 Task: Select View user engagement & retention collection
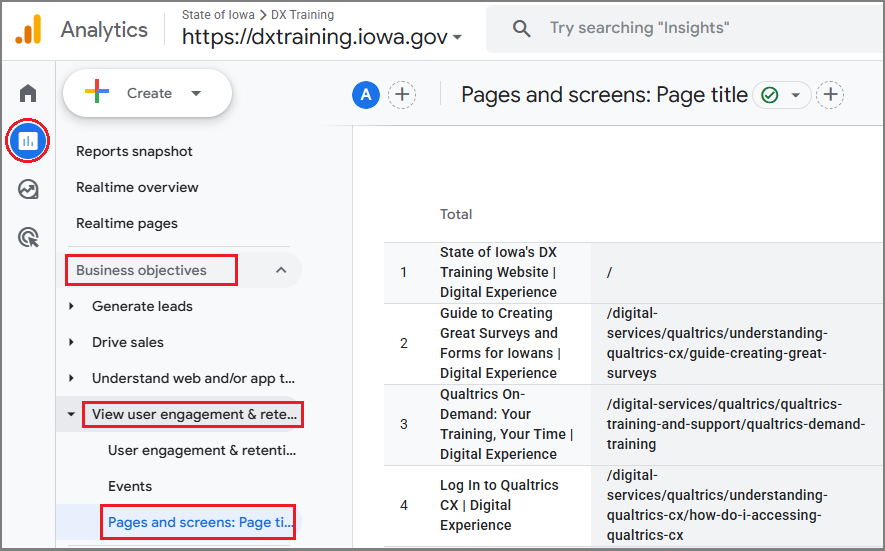[194, 414]
